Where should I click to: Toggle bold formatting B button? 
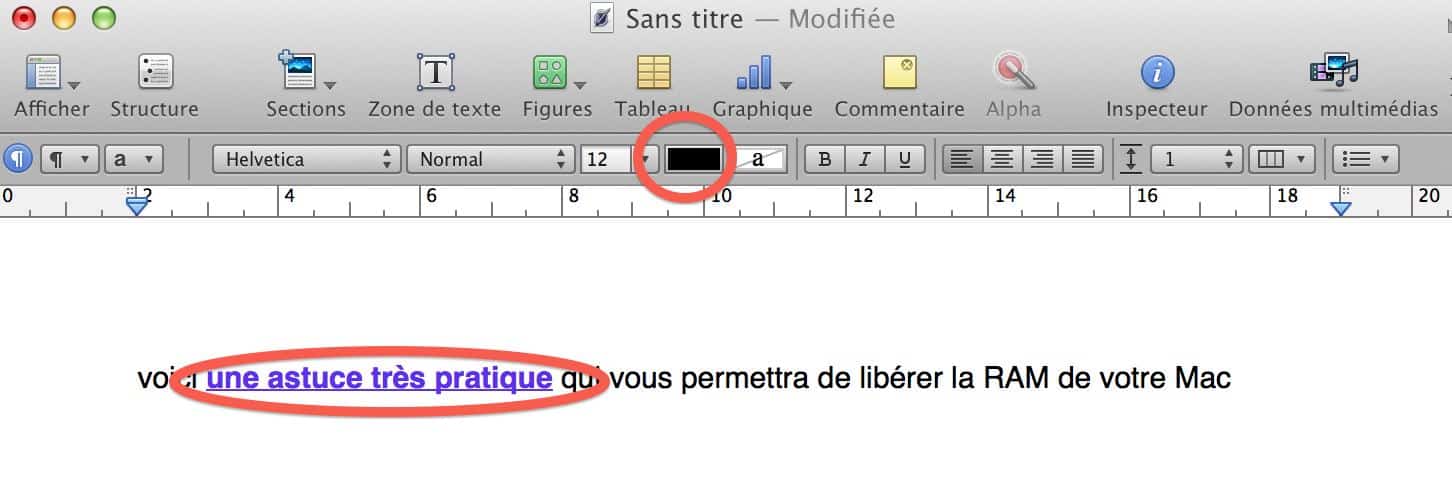824,158
